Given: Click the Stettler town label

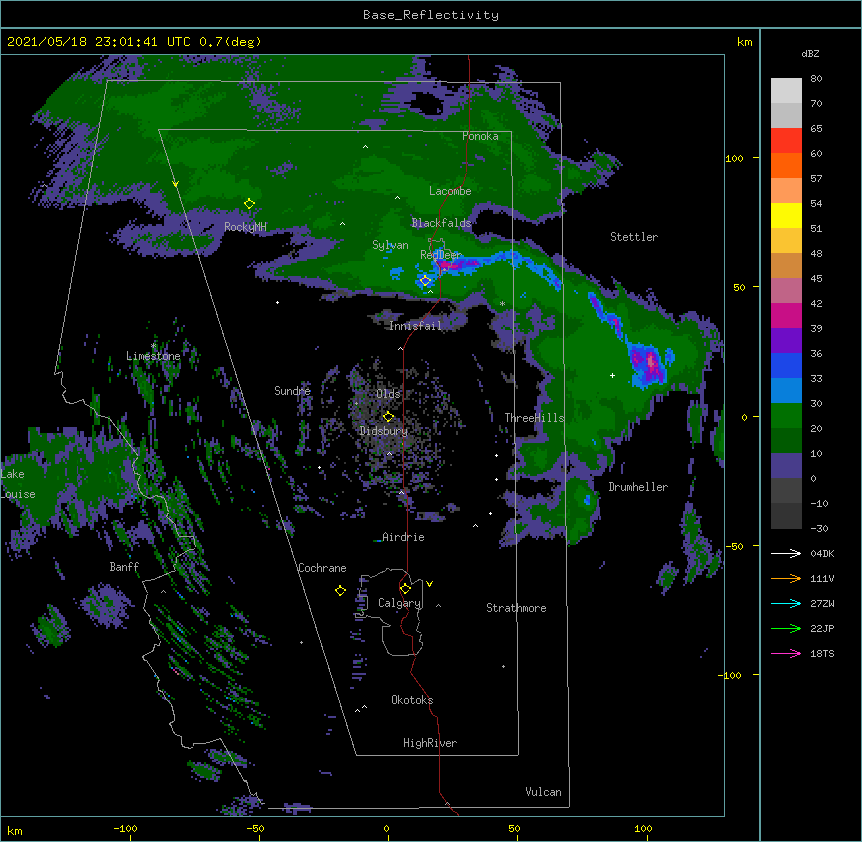Looking at the screenshot, I should pyautogui.click(x=633, y=237).
